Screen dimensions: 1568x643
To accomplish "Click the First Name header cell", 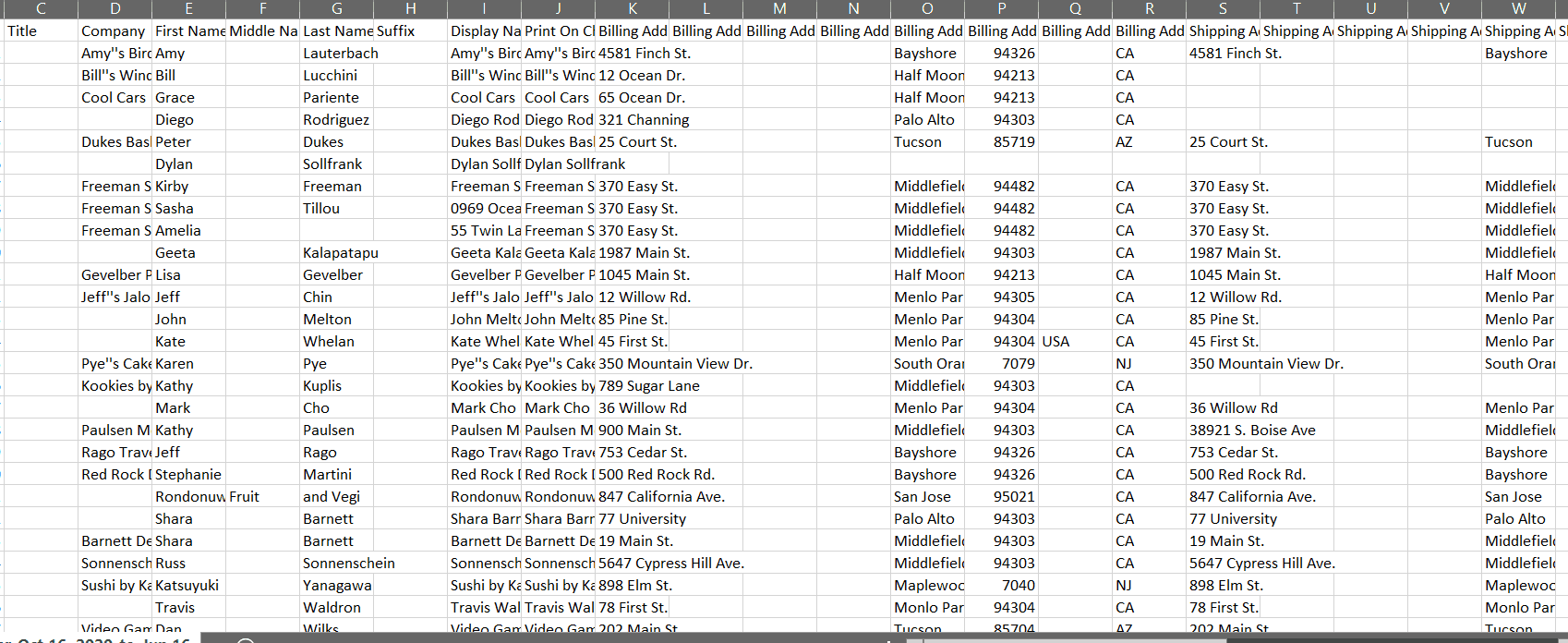I will click(189, 30).
